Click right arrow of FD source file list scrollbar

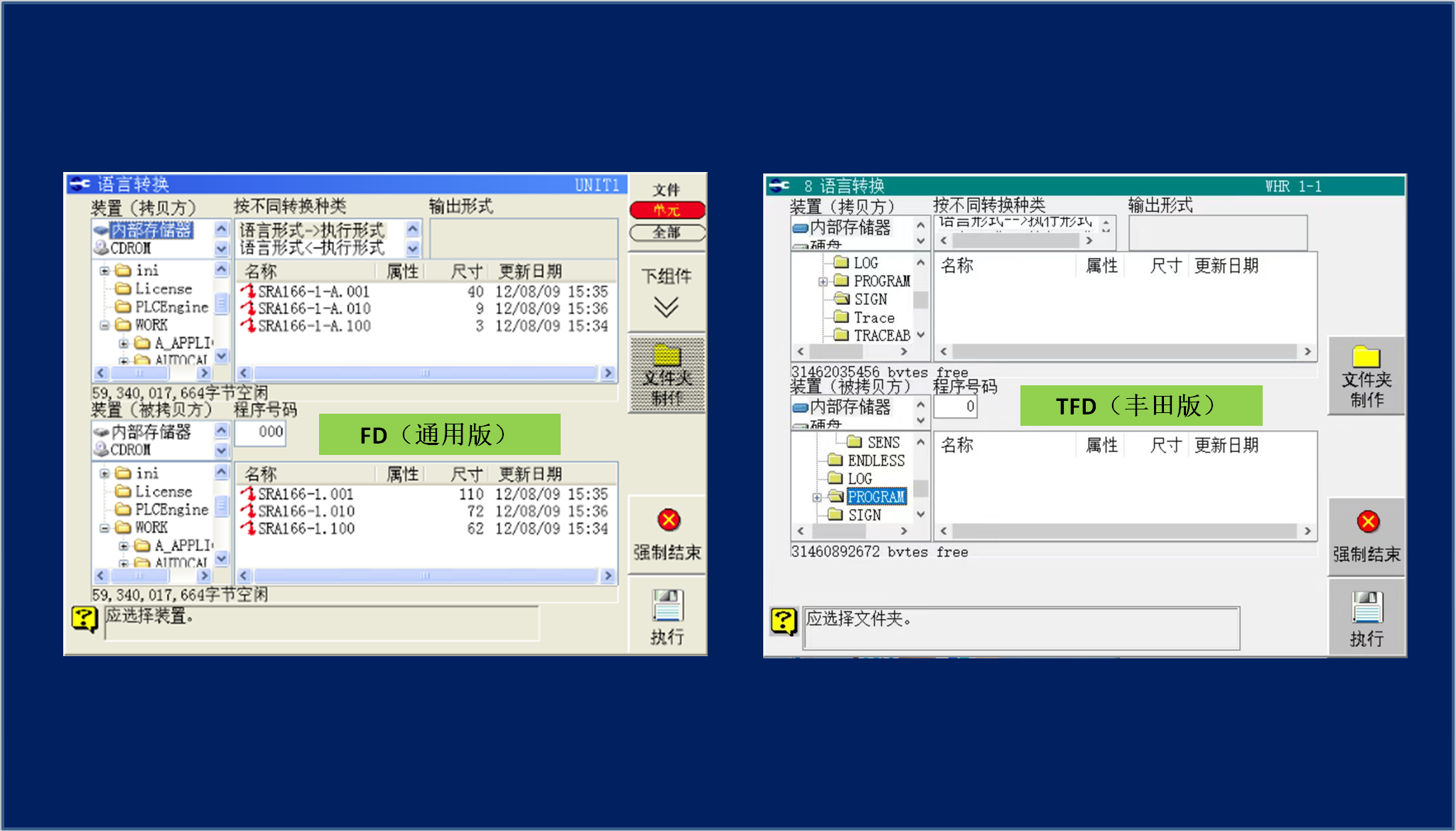[x=608, y=373]
